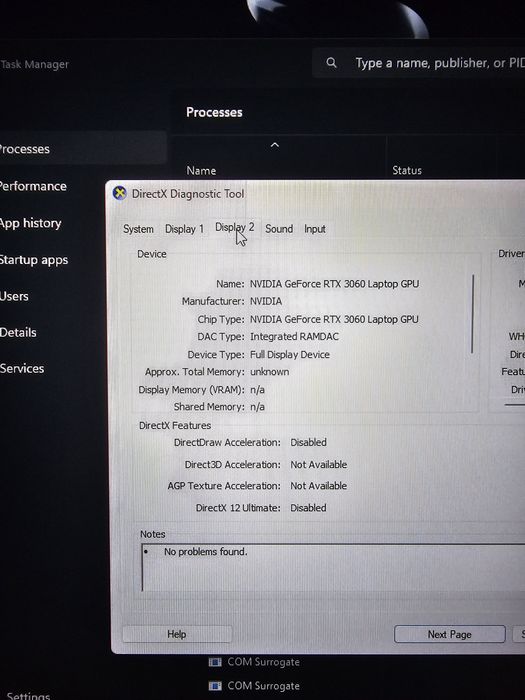Click AGP Texture Acceleration 'Not Available' value
The image size is (525, 700).
pyautogui.click(x=319, y=486)
